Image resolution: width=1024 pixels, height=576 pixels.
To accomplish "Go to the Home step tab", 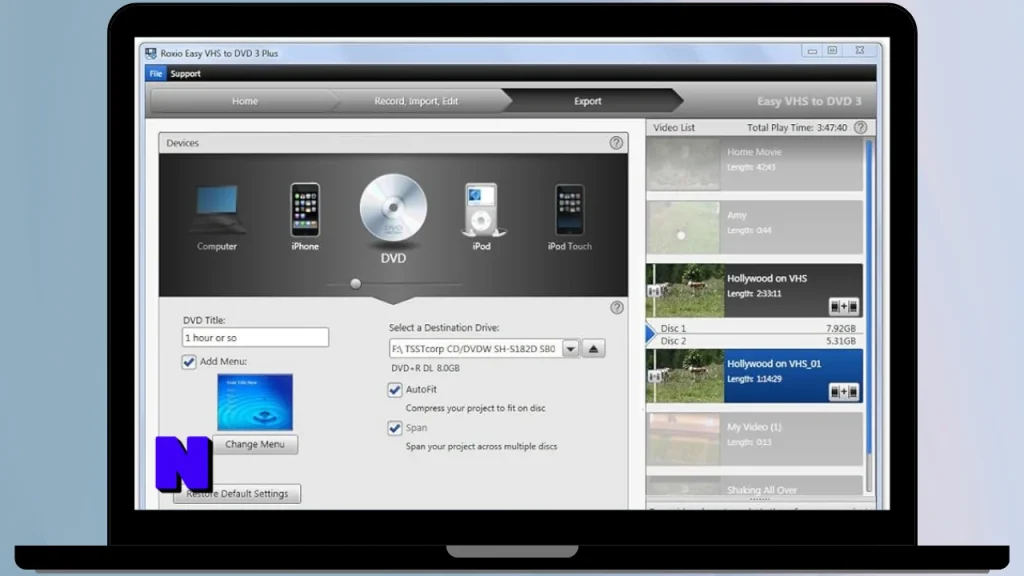I will click(244, 101).
